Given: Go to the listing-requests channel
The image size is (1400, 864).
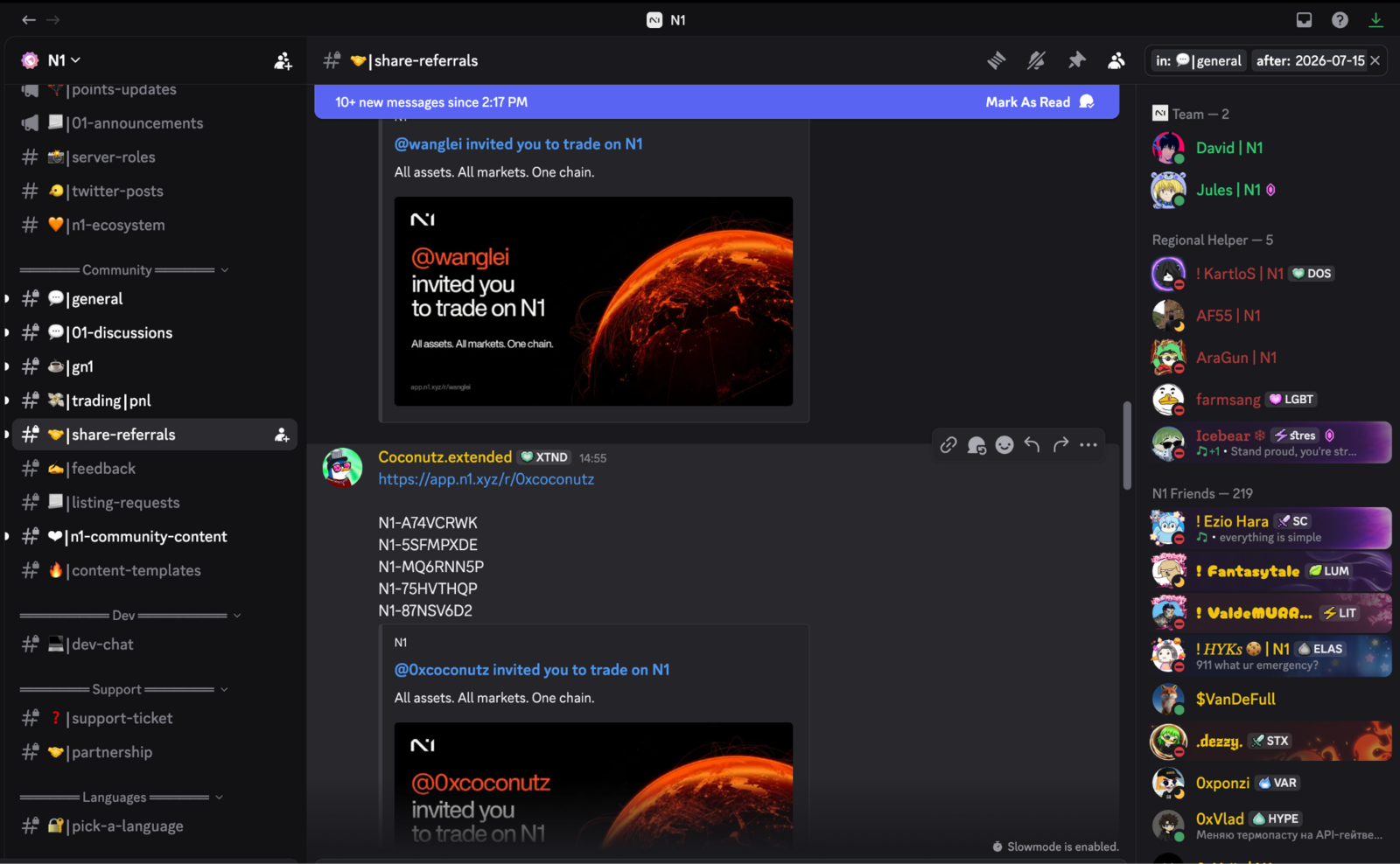Looking at the screenshot, I should click(155, 503).
